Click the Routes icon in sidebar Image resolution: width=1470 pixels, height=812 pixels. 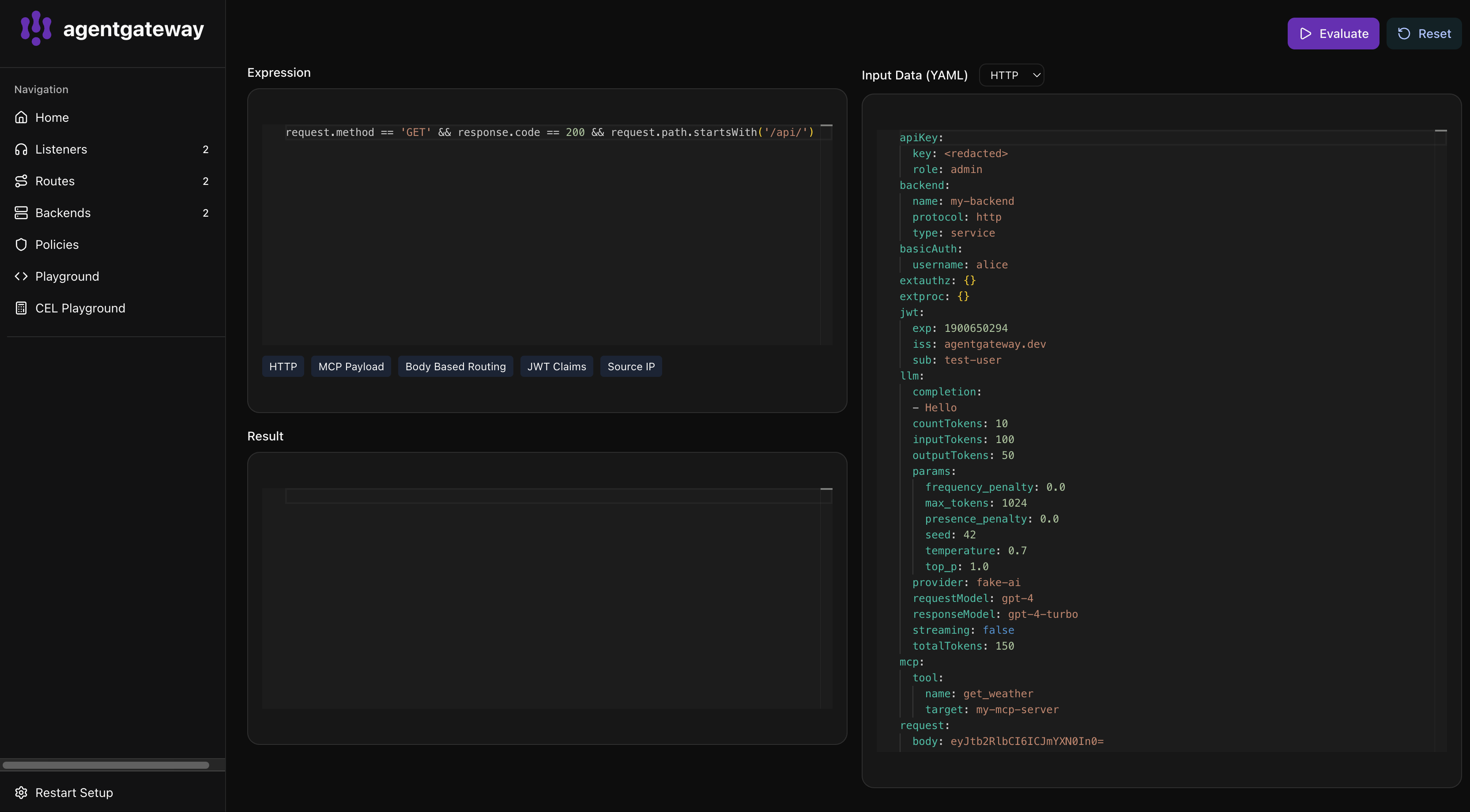(21, 181)
